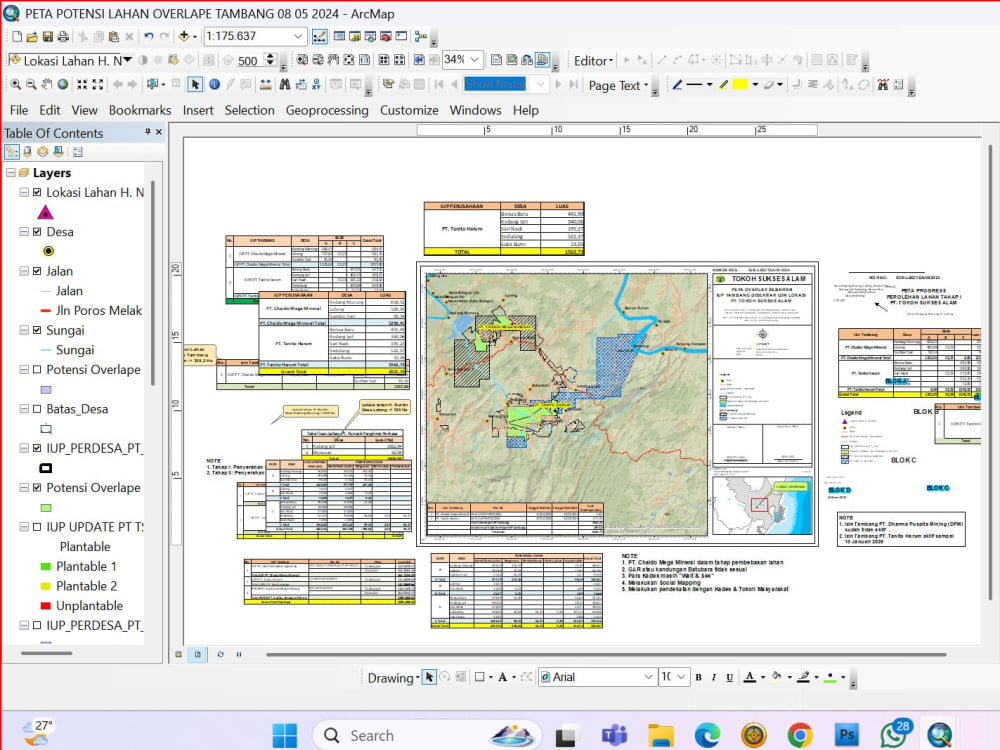The width and height of the screenshot is (1000, 750).
Task: Open the font size dropdown
Action: pyautogui.click(x=681, y=677)
